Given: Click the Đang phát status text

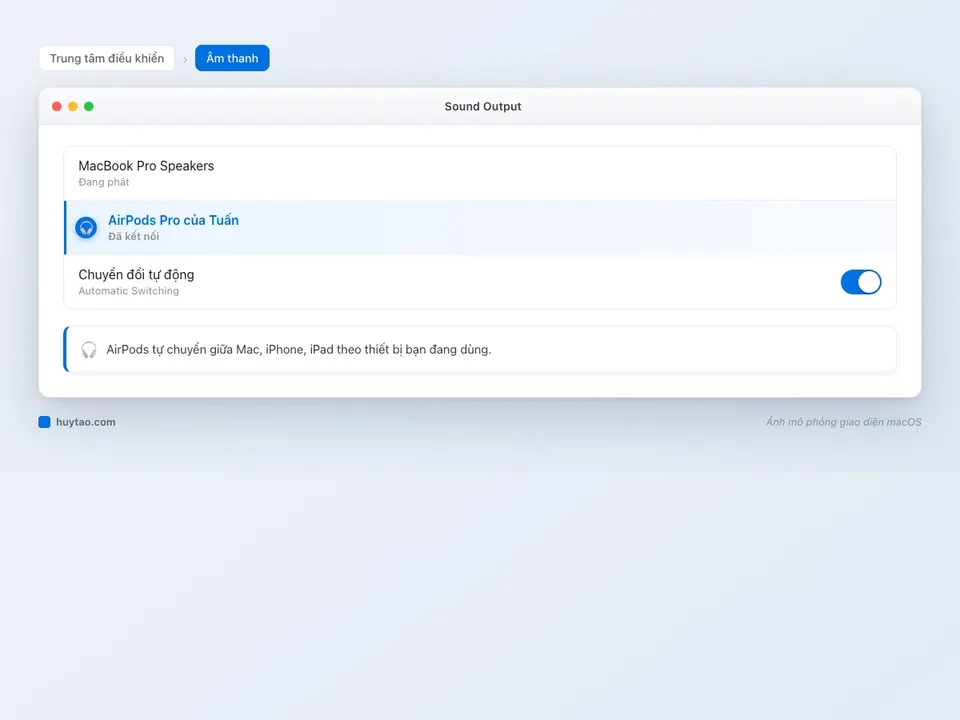Looking at the screenshot, I should 103,182.
